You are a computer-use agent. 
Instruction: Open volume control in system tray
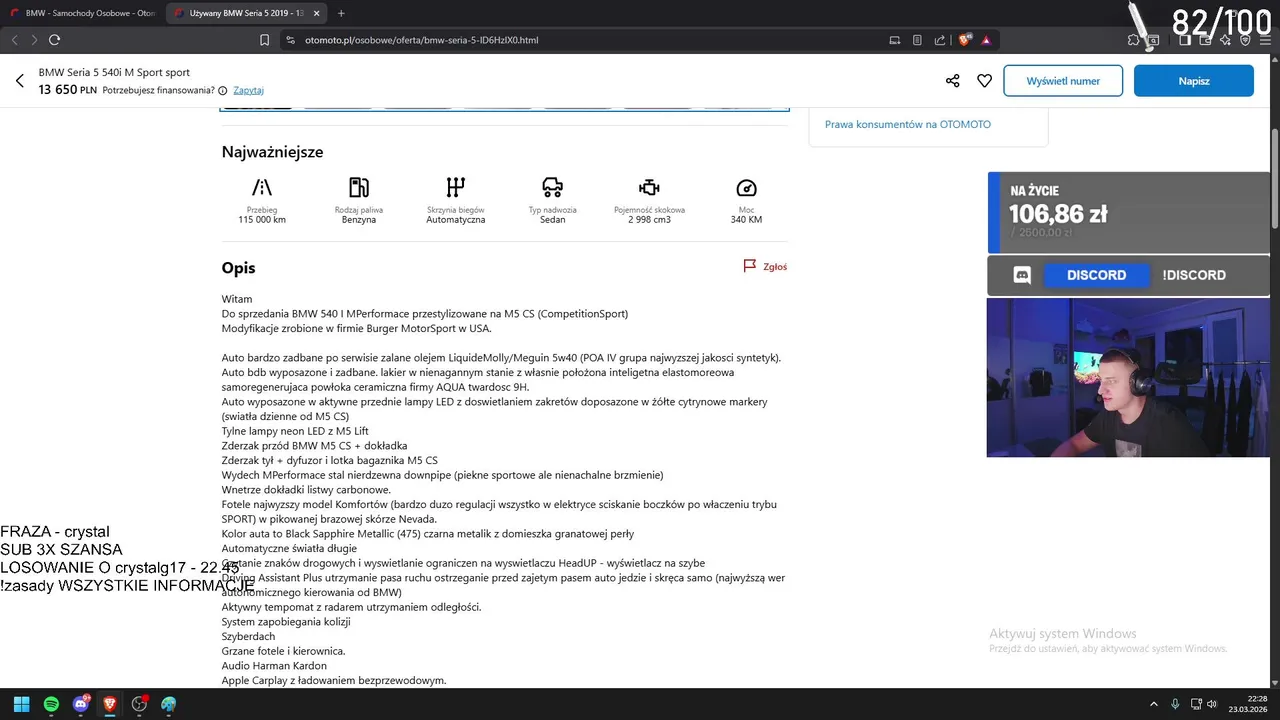coord(1212,704)
